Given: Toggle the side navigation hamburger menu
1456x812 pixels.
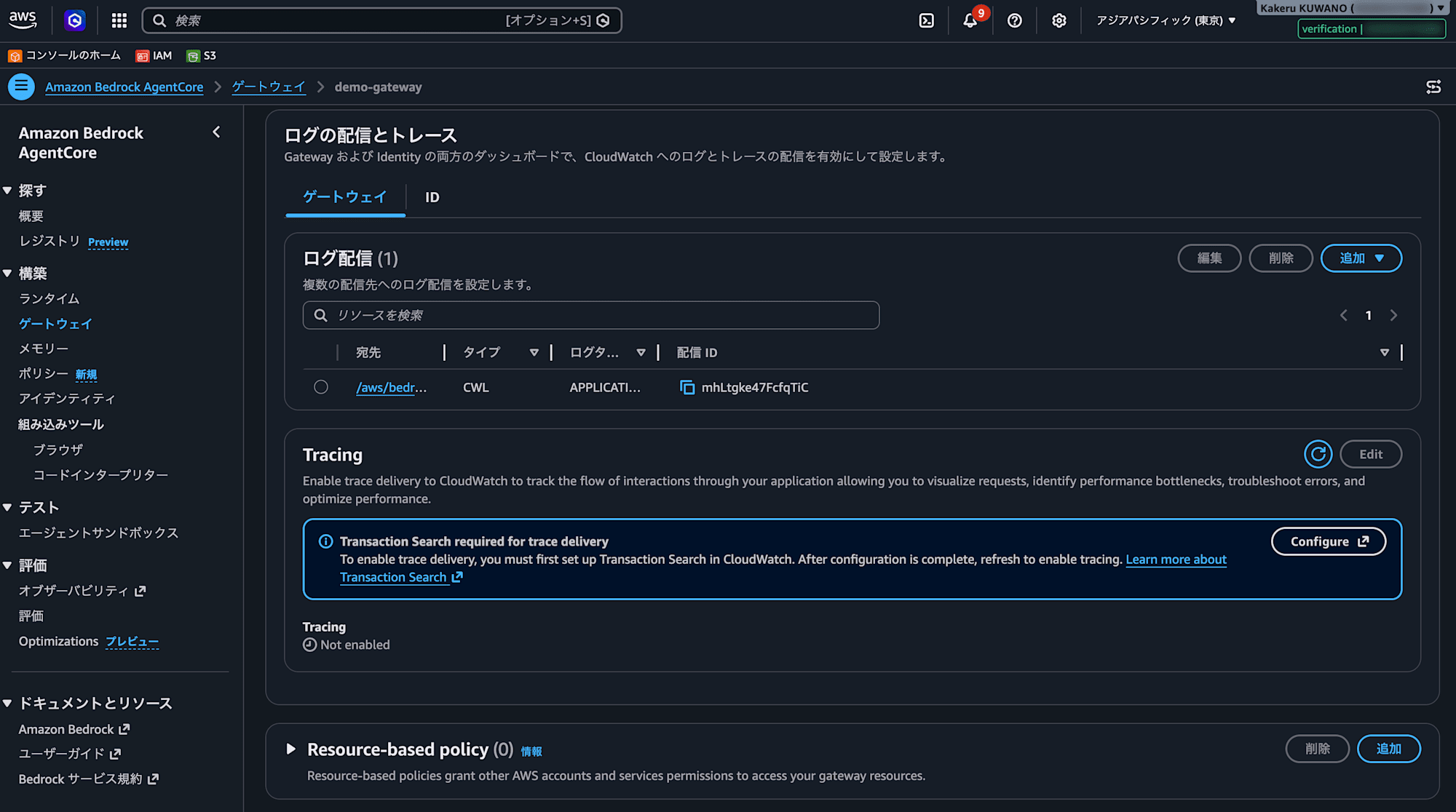Looking at the screenshot, I should [x=21, y=87].
